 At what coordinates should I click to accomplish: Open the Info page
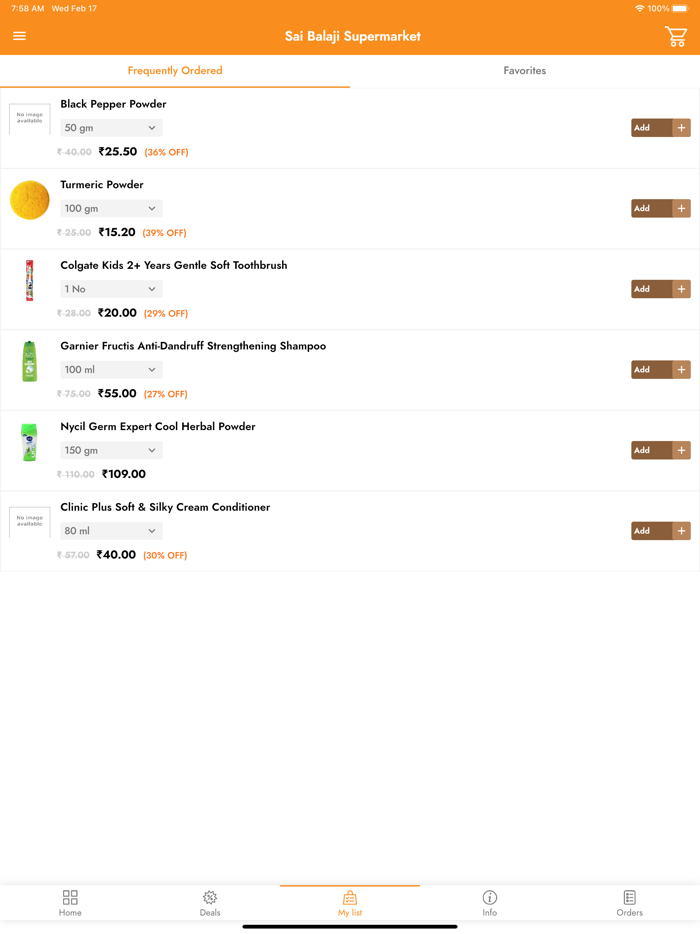[489, 903]
